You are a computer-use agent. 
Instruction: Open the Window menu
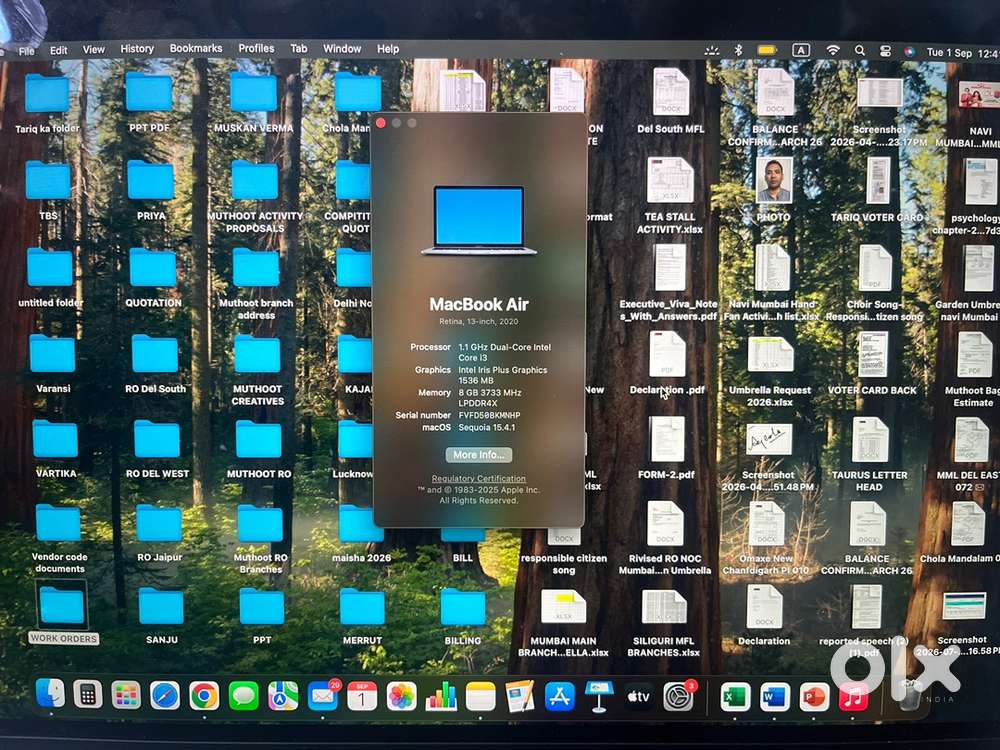pos(342,48)
